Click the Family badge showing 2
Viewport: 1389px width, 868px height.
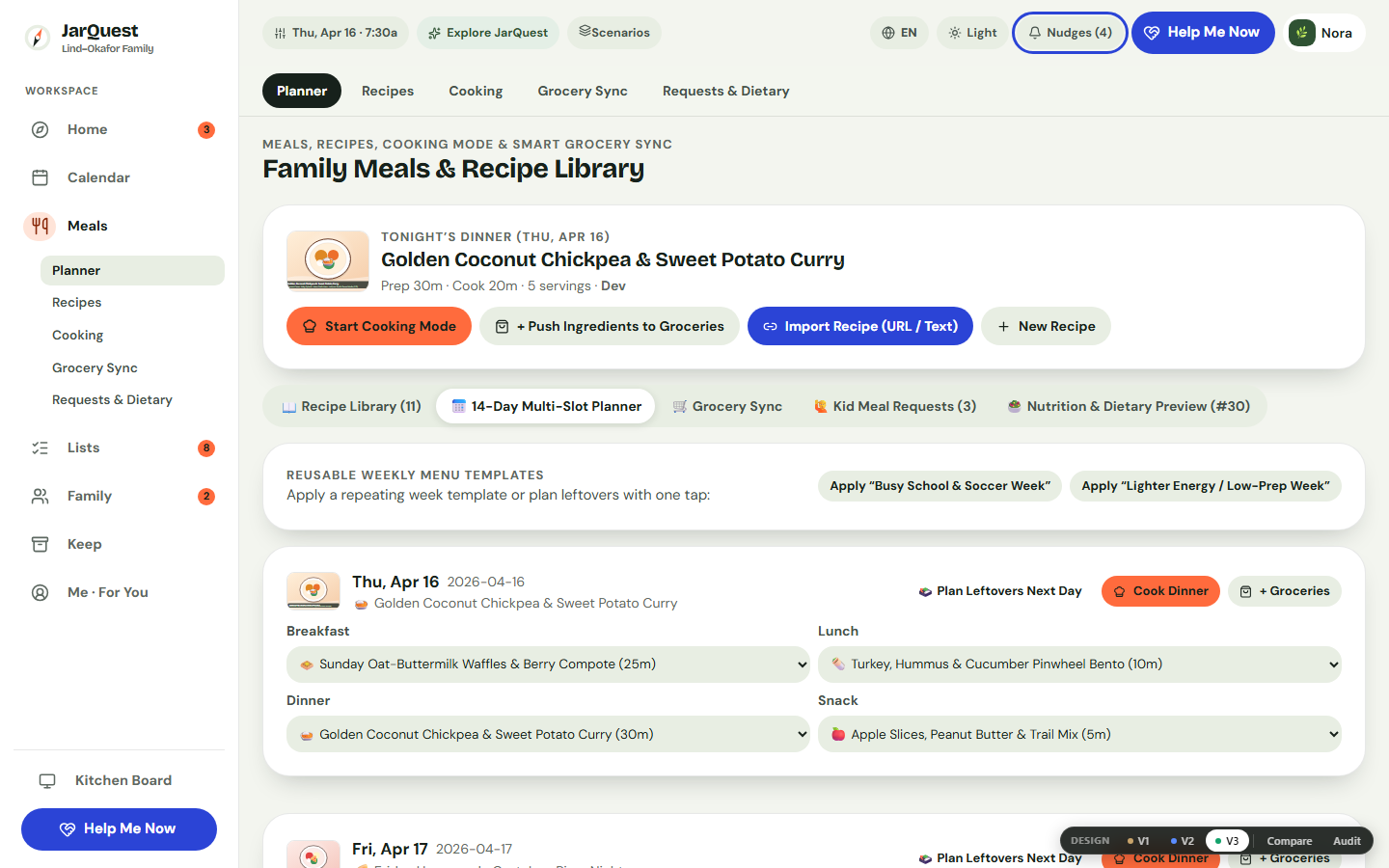pos(206,496)
